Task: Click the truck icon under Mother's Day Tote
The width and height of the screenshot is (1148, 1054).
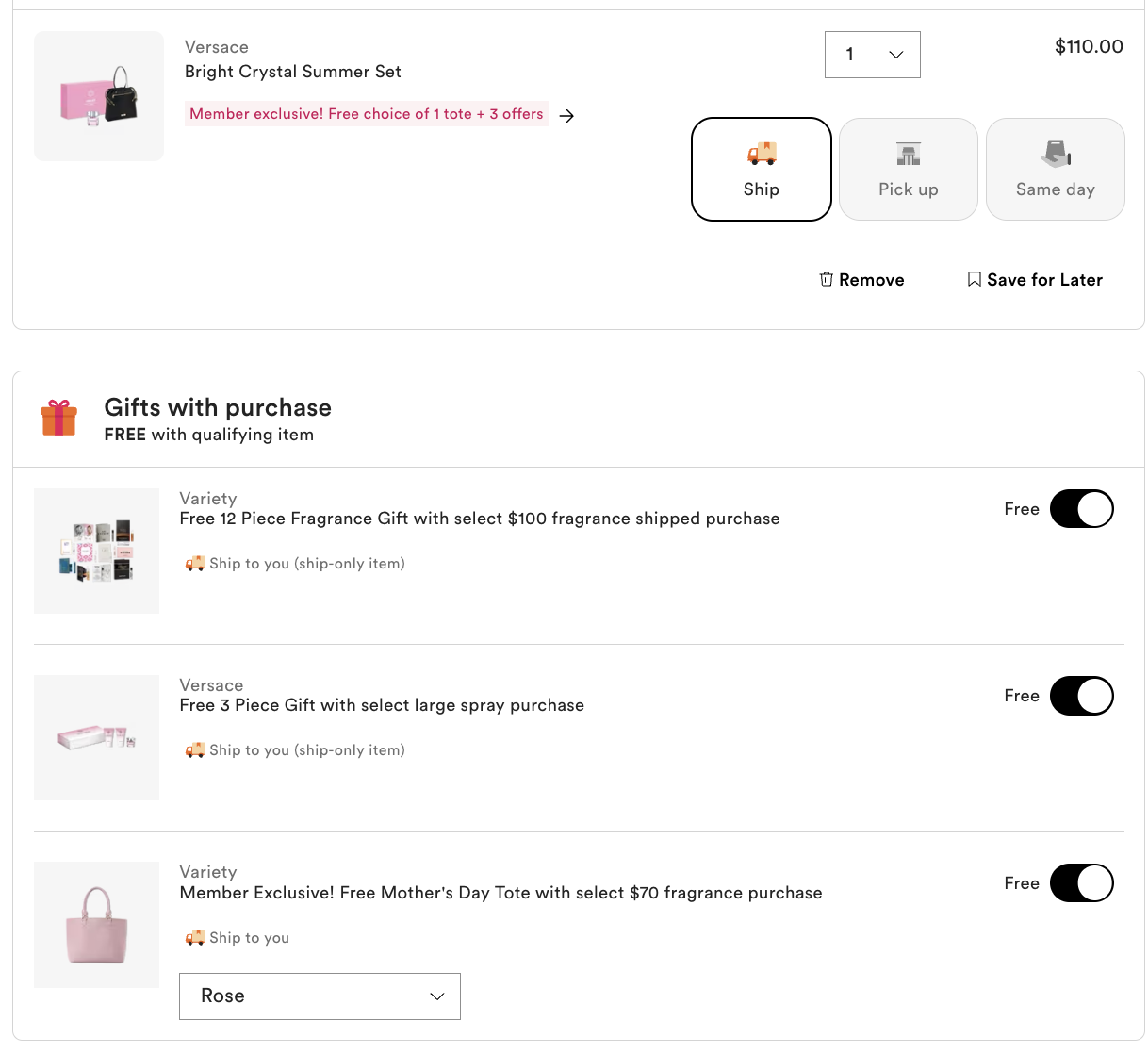Action: pyautogui.click(x=195, y=938)
